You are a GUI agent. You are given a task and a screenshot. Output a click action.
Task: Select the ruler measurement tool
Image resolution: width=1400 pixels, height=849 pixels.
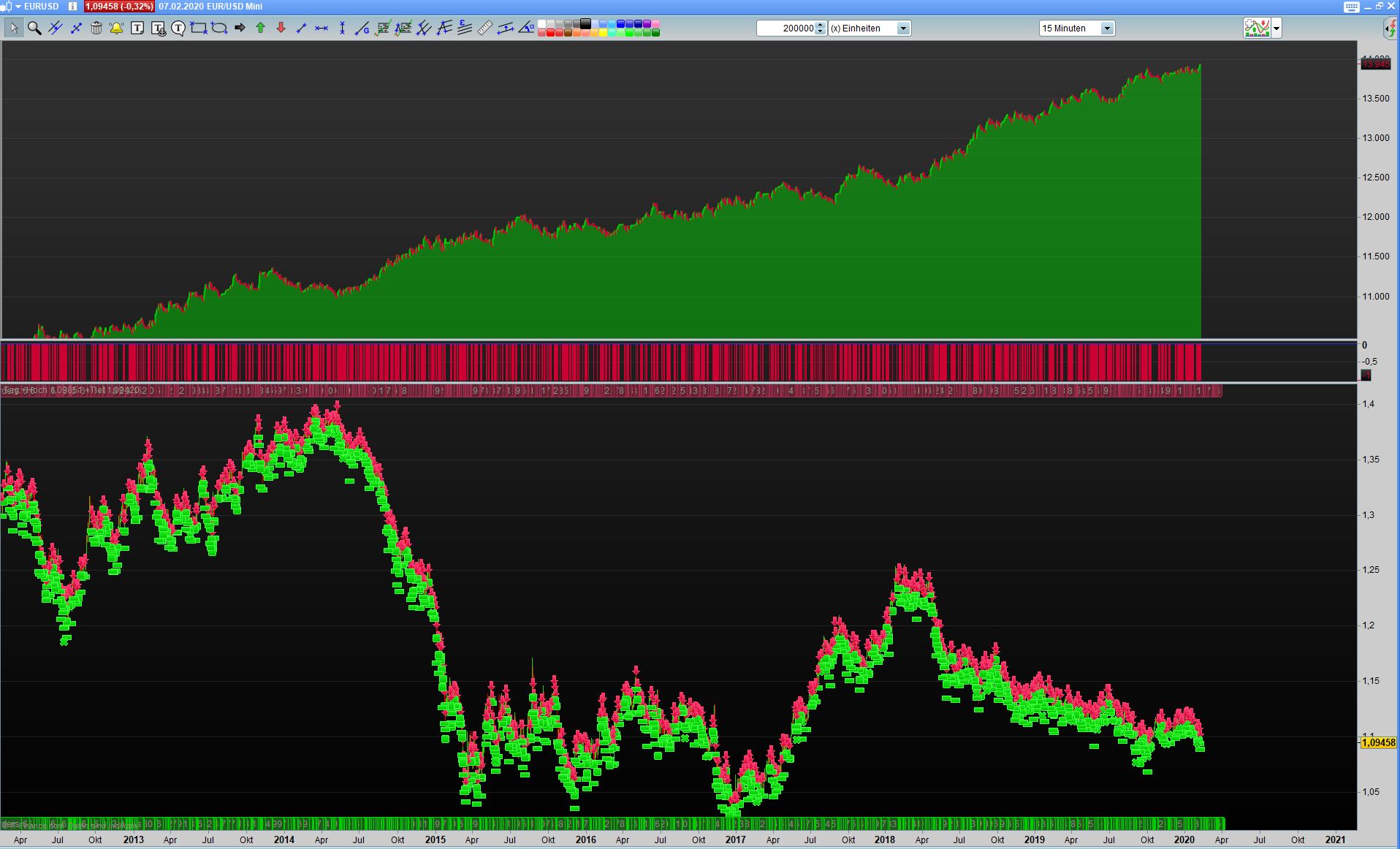pos(485,28)
